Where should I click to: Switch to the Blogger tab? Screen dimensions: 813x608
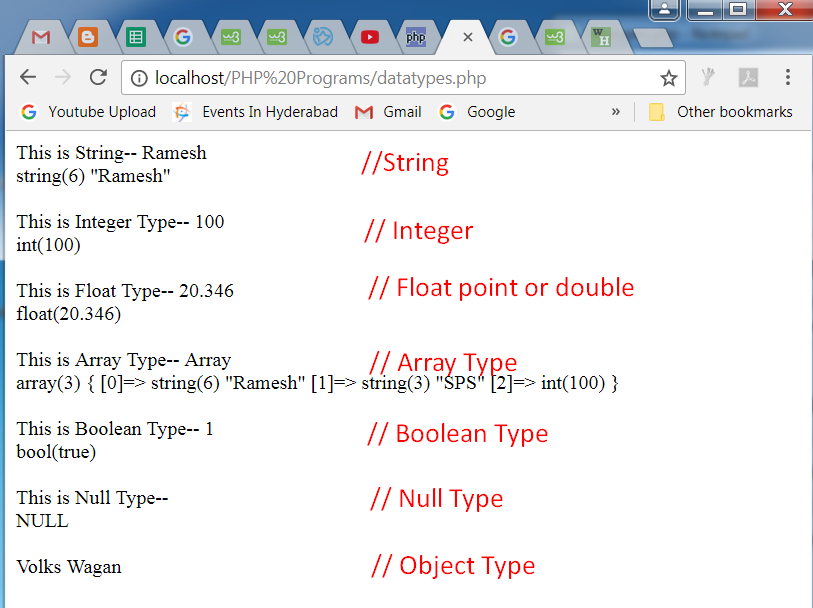[x=87, y=35]
